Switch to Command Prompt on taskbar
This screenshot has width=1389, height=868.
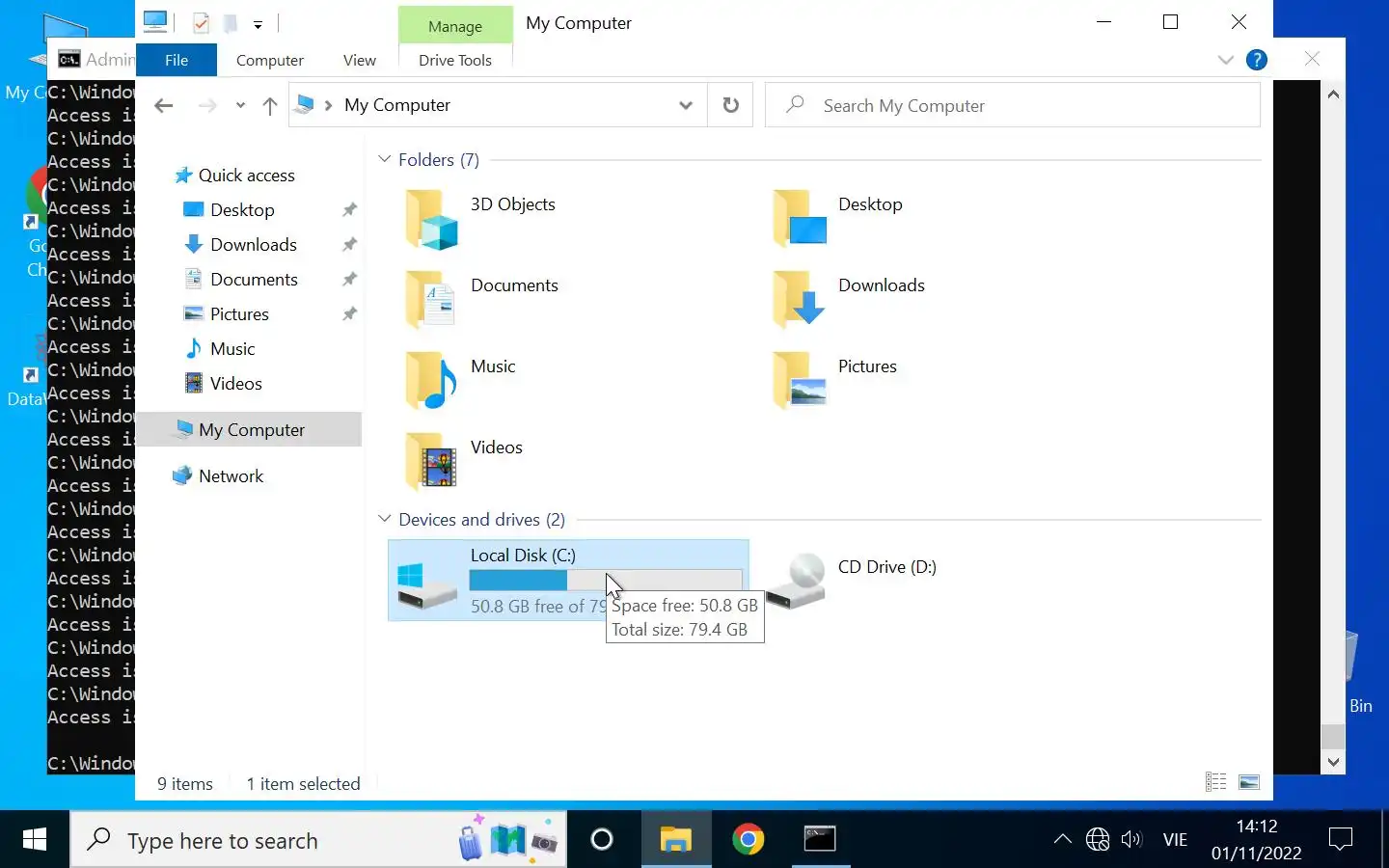tap(820, 840)
